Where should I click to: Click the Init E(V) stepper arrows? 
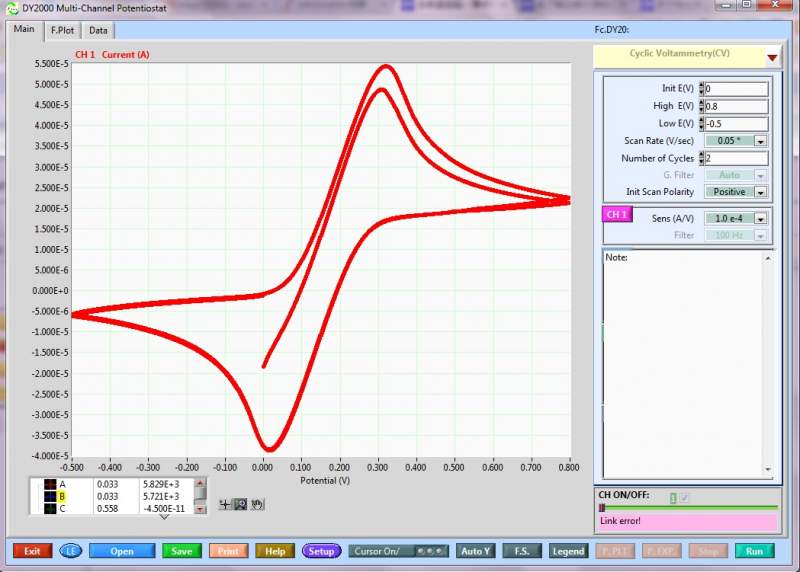702,89
